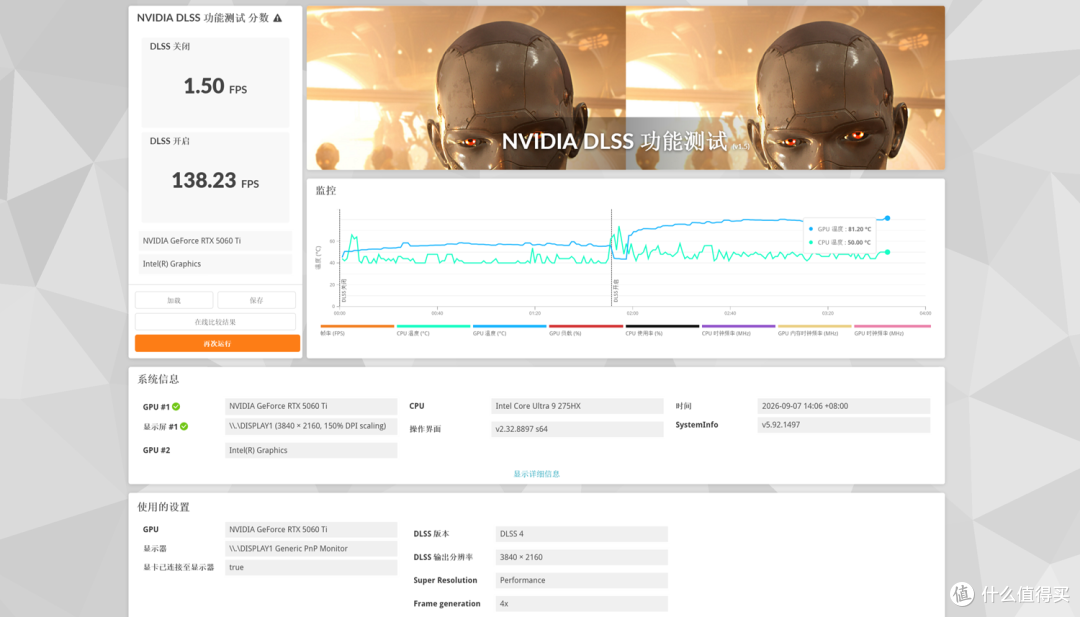1080x617 pixels.
Task: Click the 显示器 value \\.\DISPLAY1 Generic PnP Monitor
Action: pyautogui.click(x=311, y=549)
